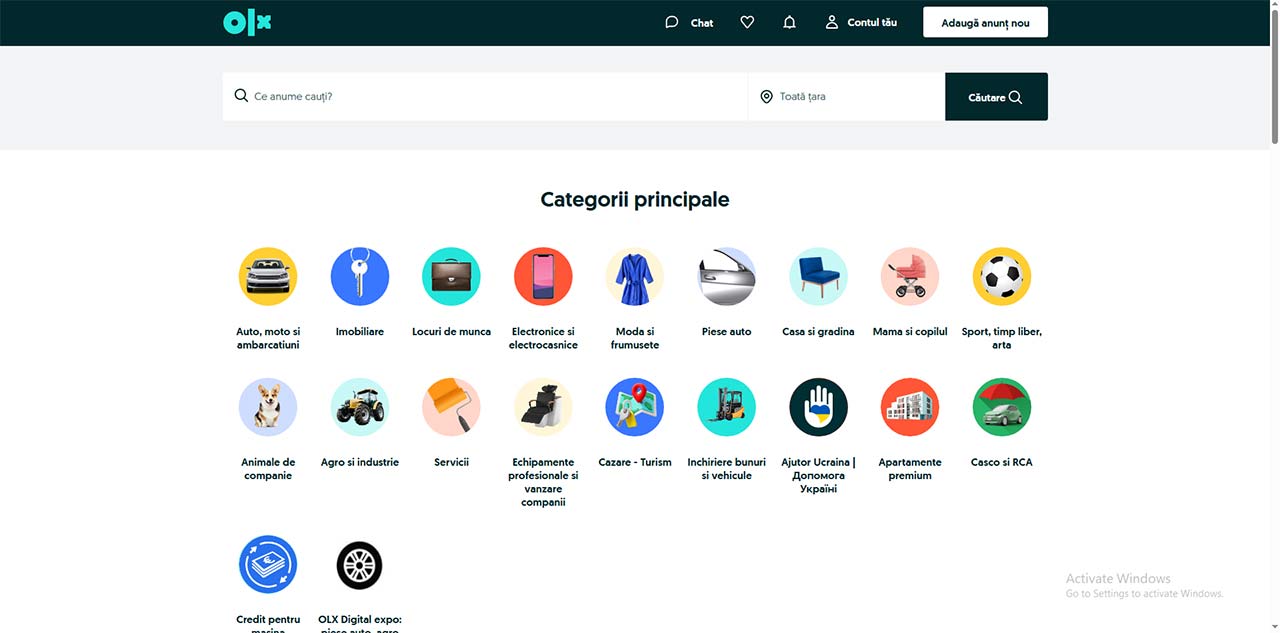
Task: Open notifications via the bell icon
Action: (x=789, y=21)
